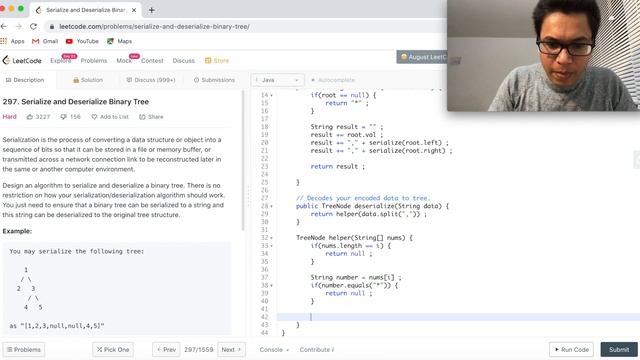Click the Hard difficulty label
The image size is (640, 360).
click(9, 117)
